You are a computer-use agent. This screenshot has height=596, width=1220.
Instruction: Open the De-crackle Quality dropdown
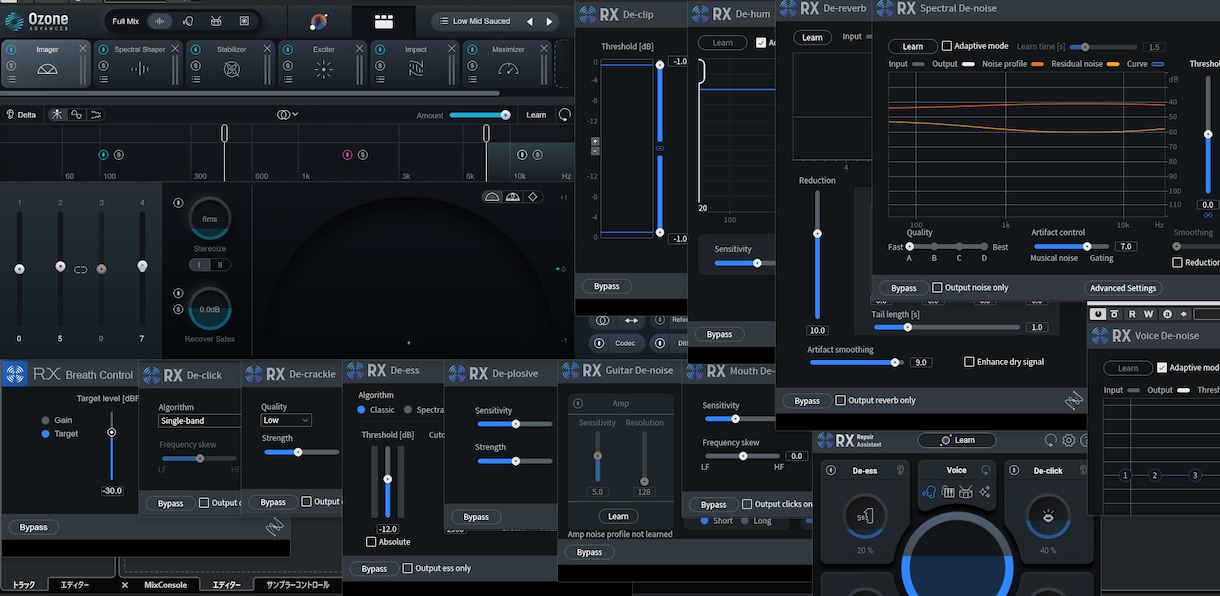(x=286, y=421)
